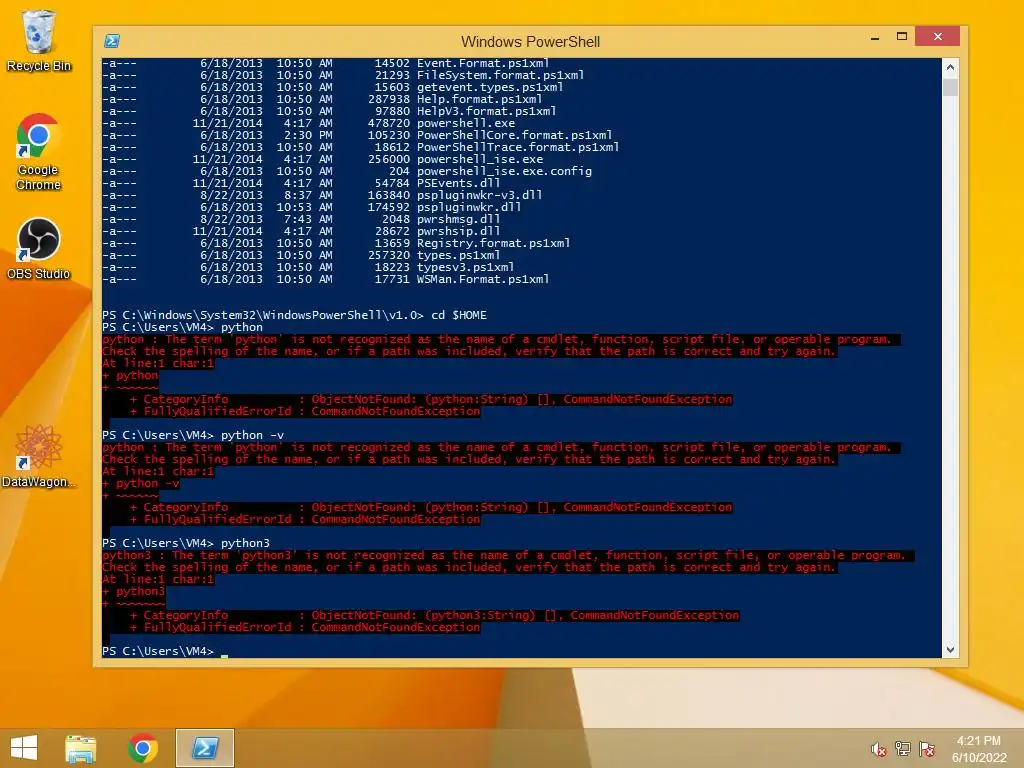Open File Explorer from the taskbar
The height and width of the screenshot is (768, 1024).
pyautogui.click(x=81, y=748)
